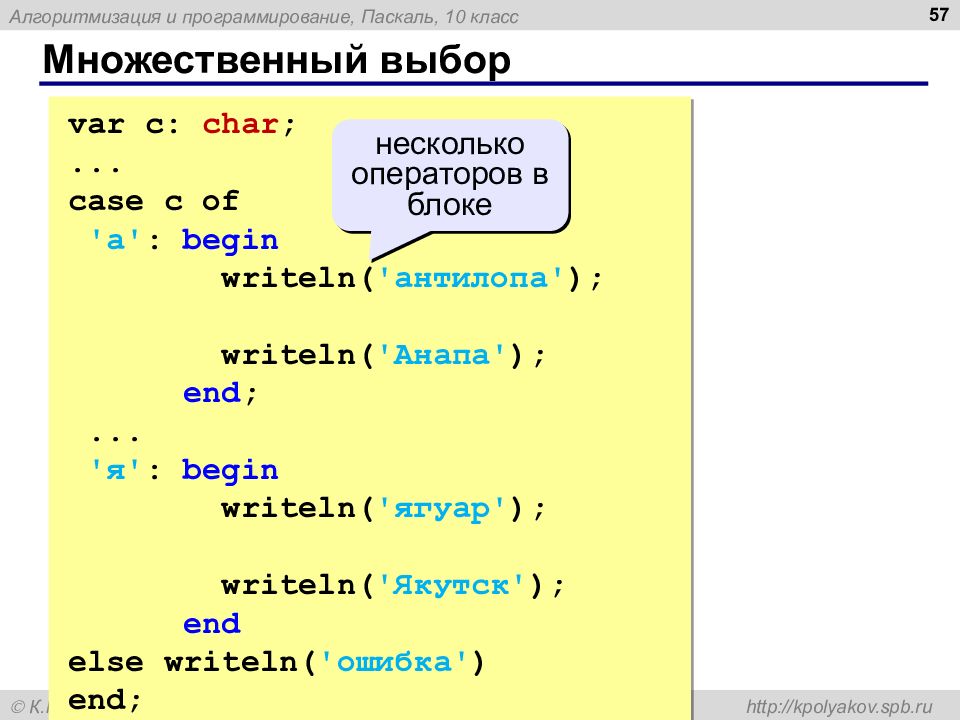The height and width of the screenshot is (720, 960).
Task: Click the slide number 57
Action: (939, 14)
